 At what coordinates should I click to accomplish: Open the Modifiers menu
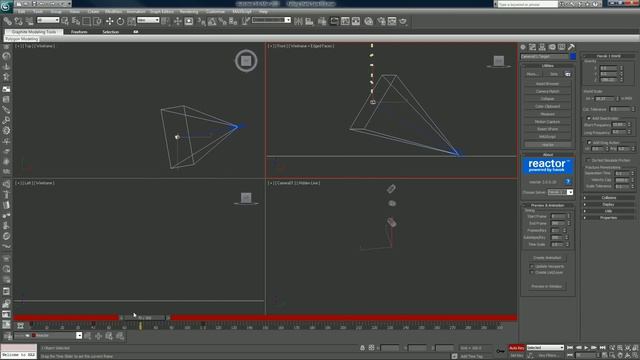click(113, 12)
